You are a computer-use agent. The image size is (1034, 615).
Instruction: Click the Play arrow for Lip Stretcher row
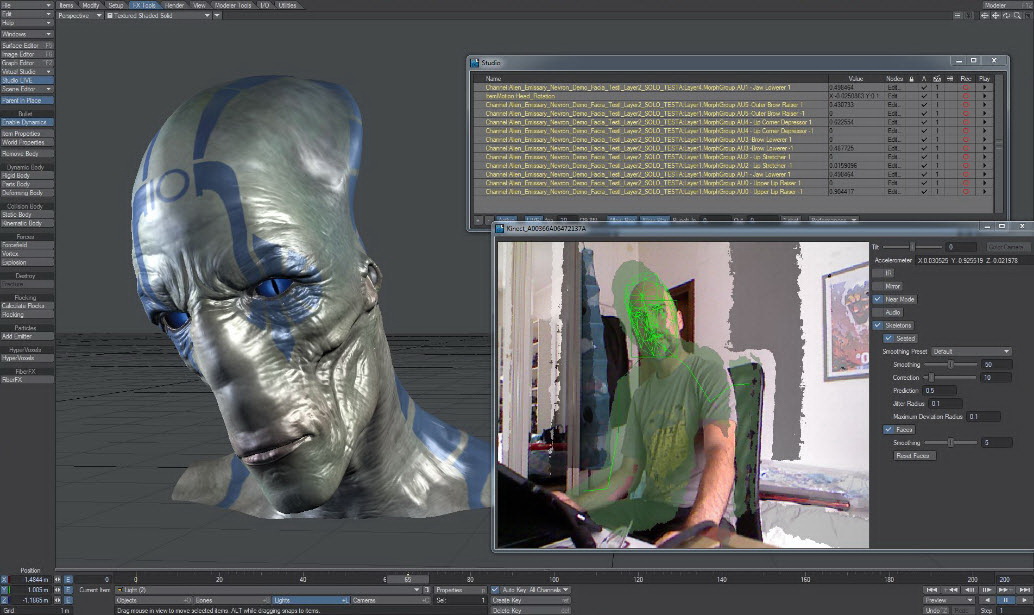(984, 157)
